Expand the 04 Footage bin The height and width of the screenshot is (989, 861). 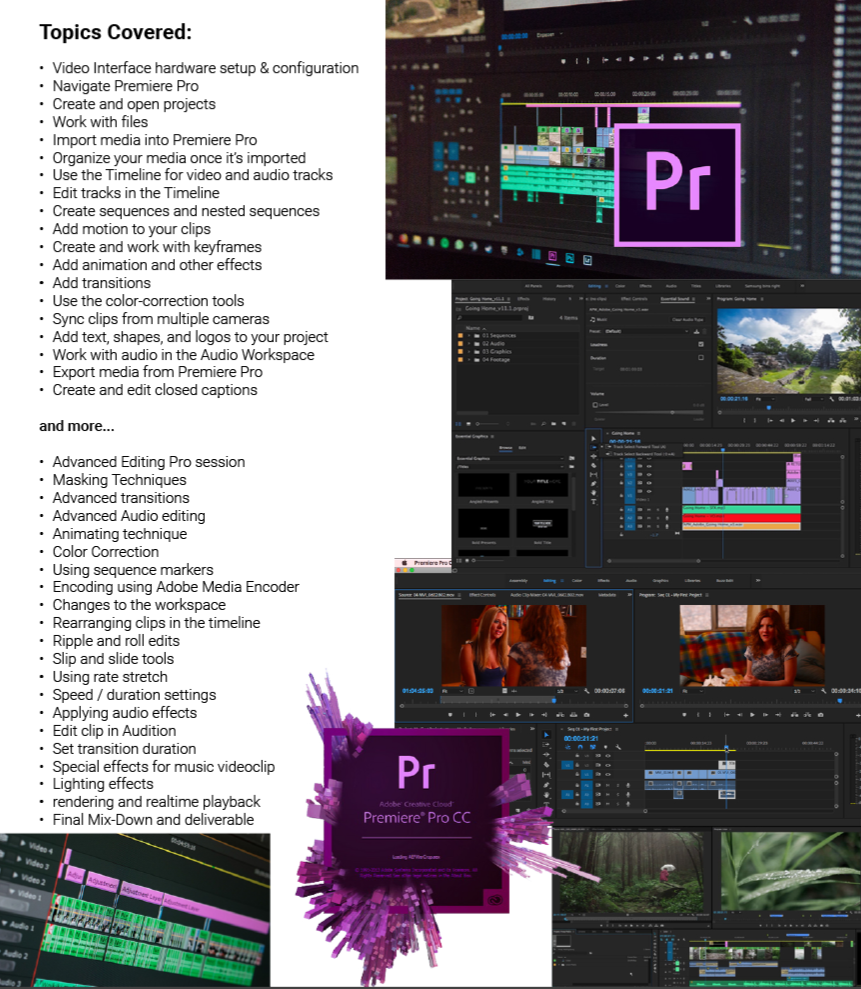469,360
